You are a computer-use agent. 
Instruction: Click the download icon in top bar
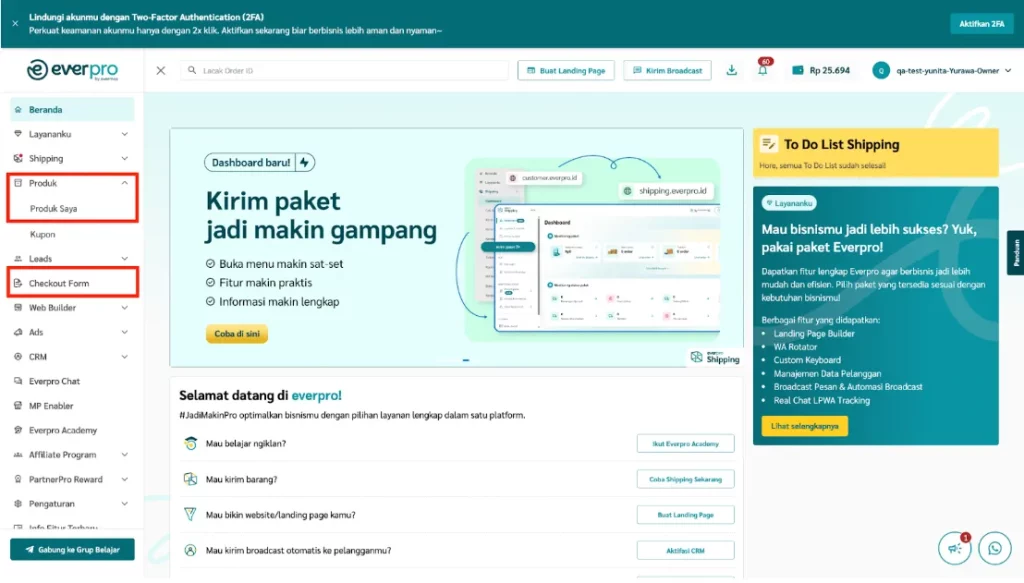click(732, 70)
